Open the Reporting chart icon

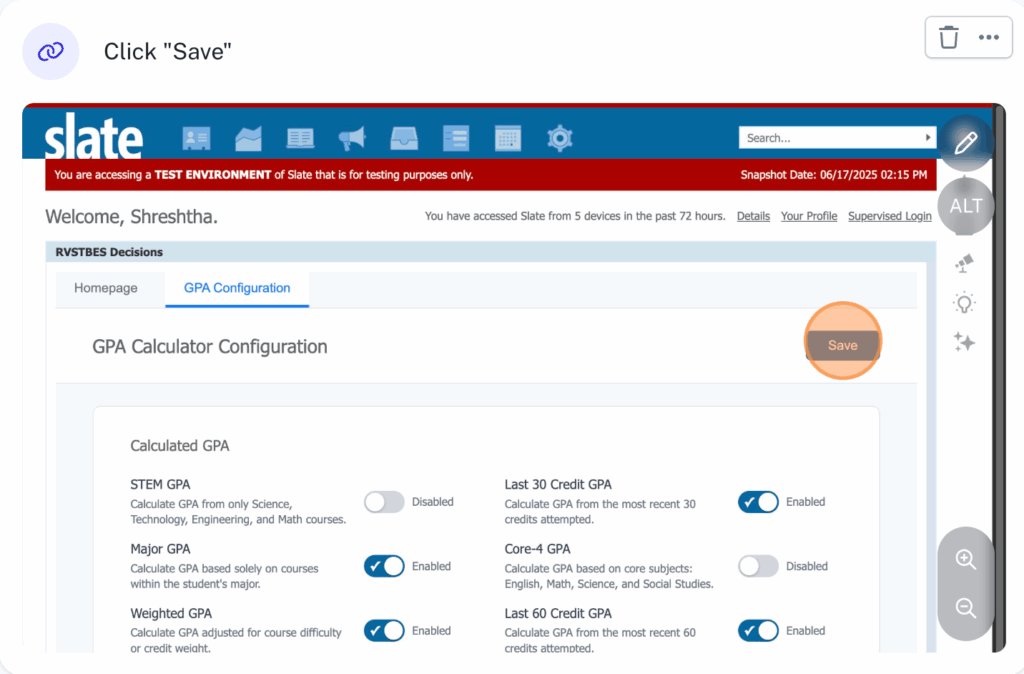coord(248,138)
